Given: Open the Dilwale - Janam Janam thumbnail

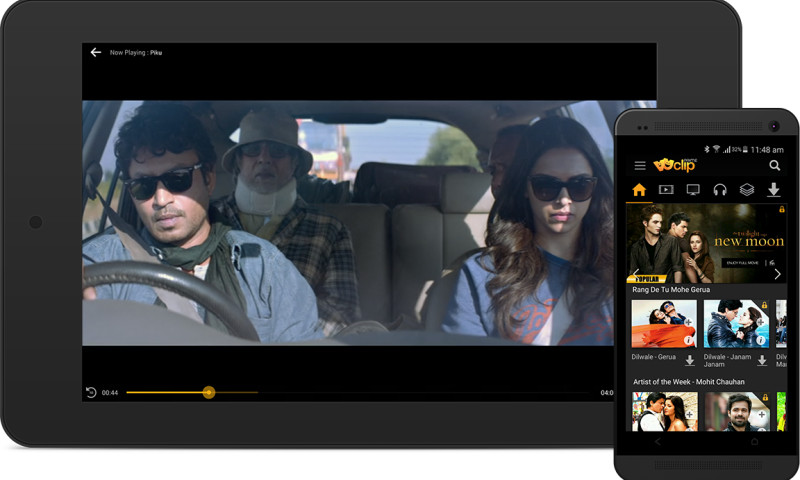Looking at the screenshot, I should pyautogui.click(x=736, y=323).
